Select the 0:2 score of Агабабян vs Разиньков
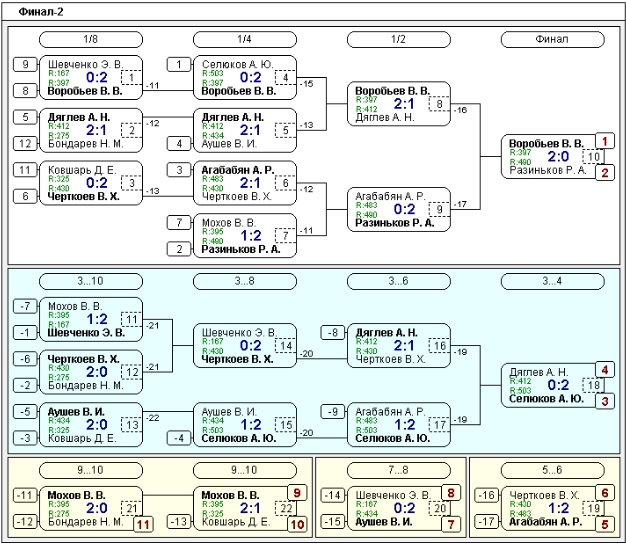Viewport: 626px width, 544px height. tap(404, 209)
